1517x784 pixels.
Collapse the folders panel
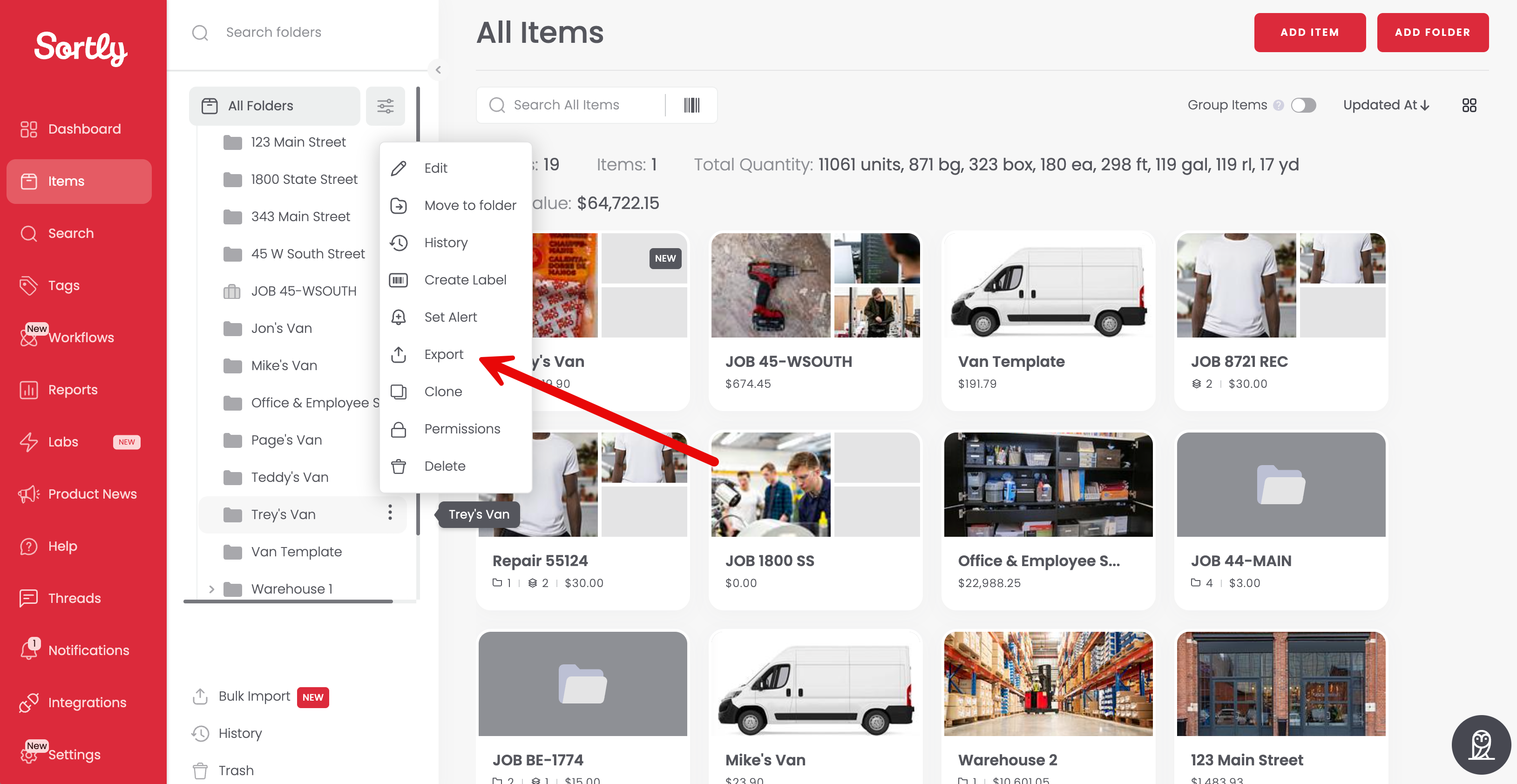438,70
